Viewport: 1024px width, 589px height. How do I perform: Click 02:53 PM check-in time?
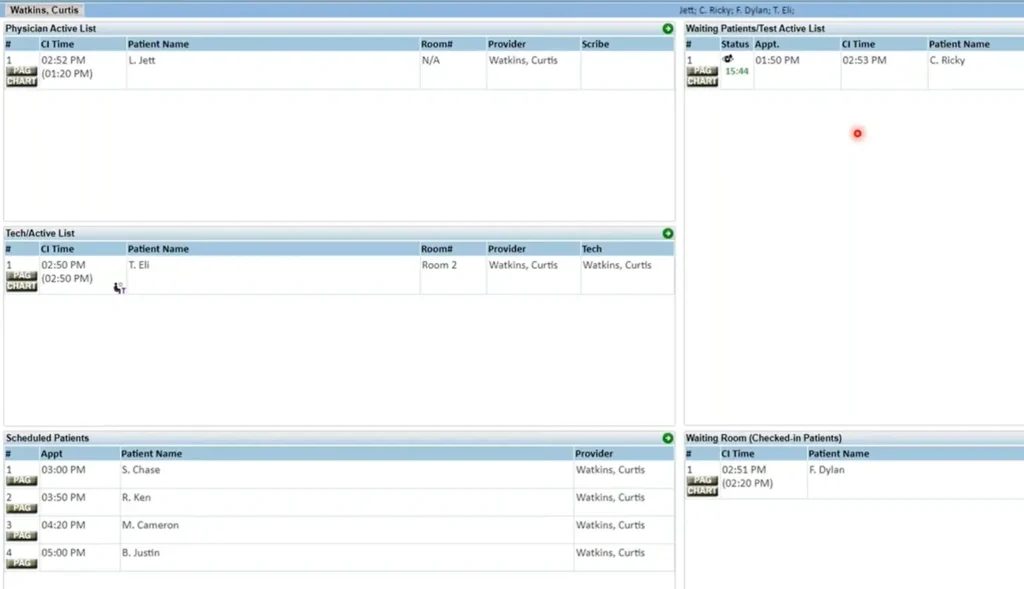pyautogui.click(x=864, y=60)
